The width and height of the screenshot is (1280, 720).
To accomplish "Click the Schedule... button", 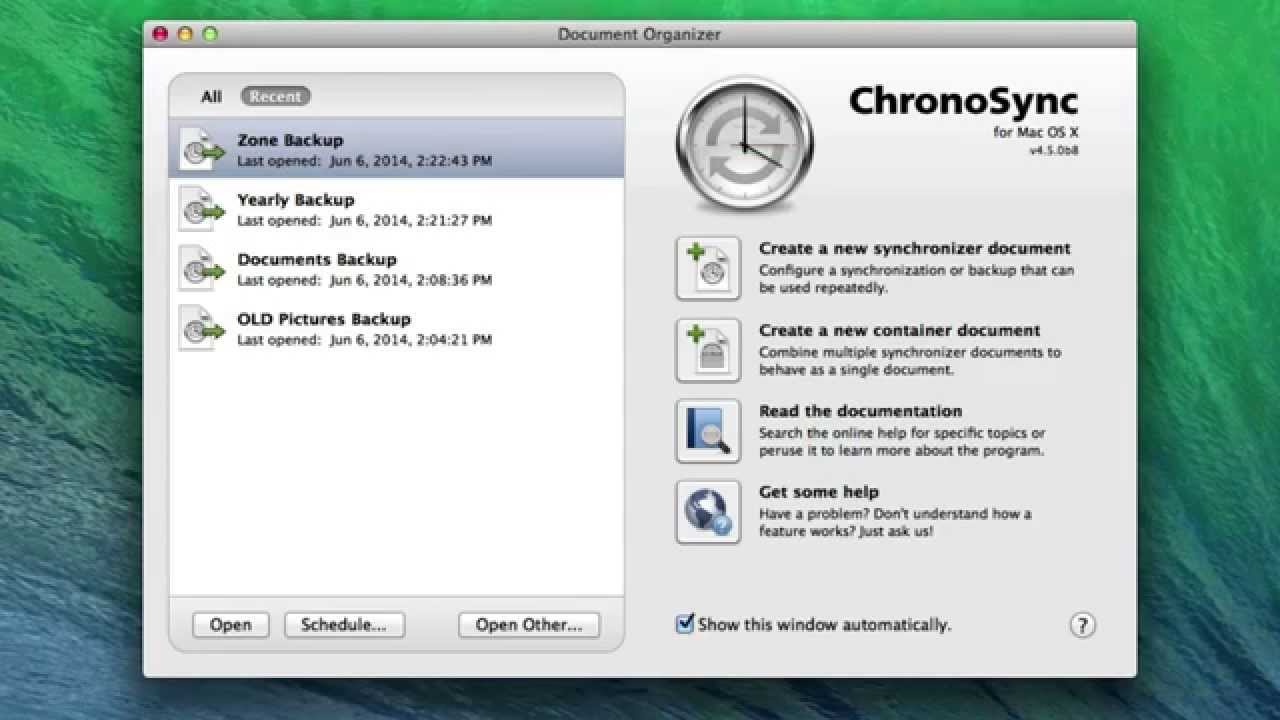I will pyautogui.click(x=344, y=625).
